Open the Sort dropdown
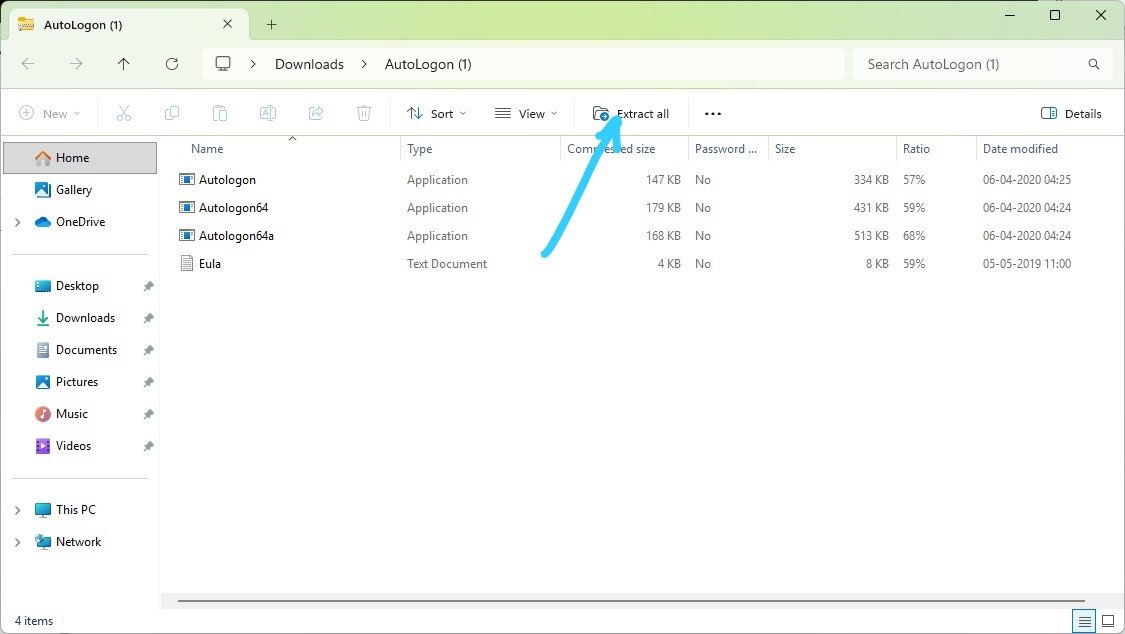Image resolution: width=1125 pixels, height=634 pixels. [x=437, y=114]
